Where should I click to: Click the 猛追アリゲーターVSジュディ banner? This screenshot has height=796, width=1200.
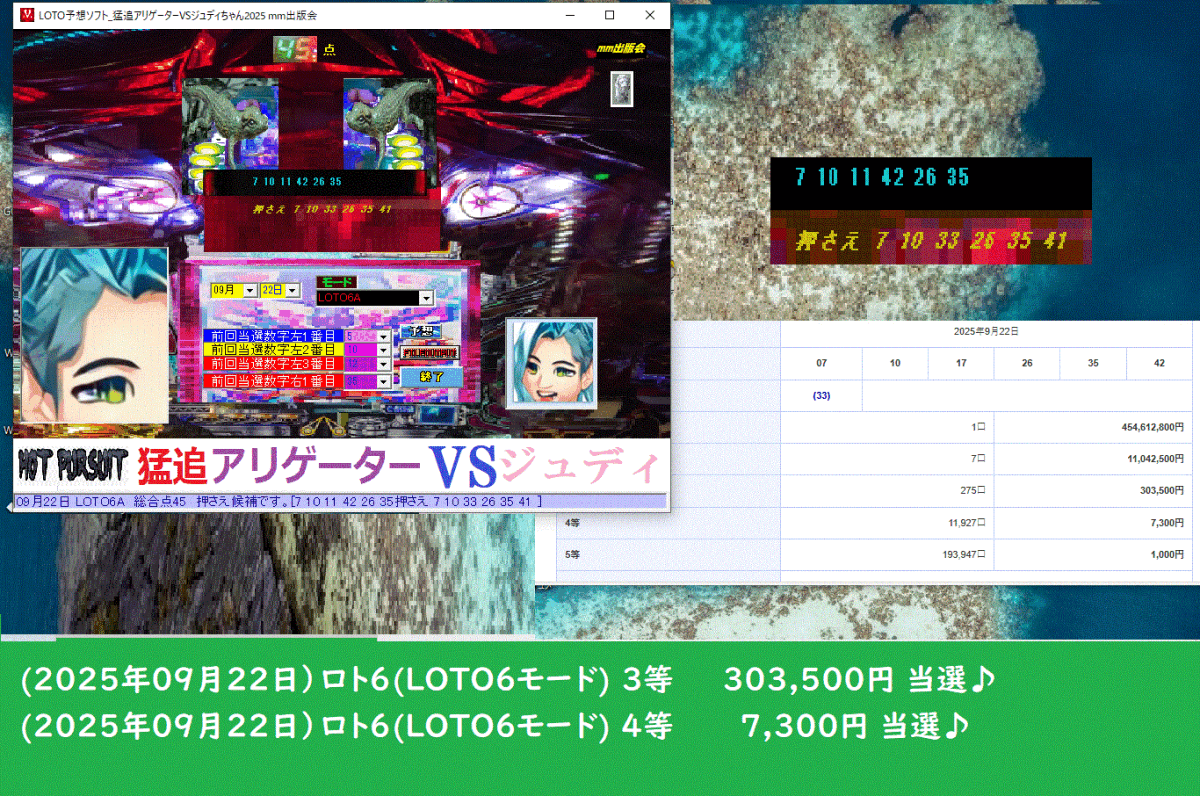[x=400, y=465]
